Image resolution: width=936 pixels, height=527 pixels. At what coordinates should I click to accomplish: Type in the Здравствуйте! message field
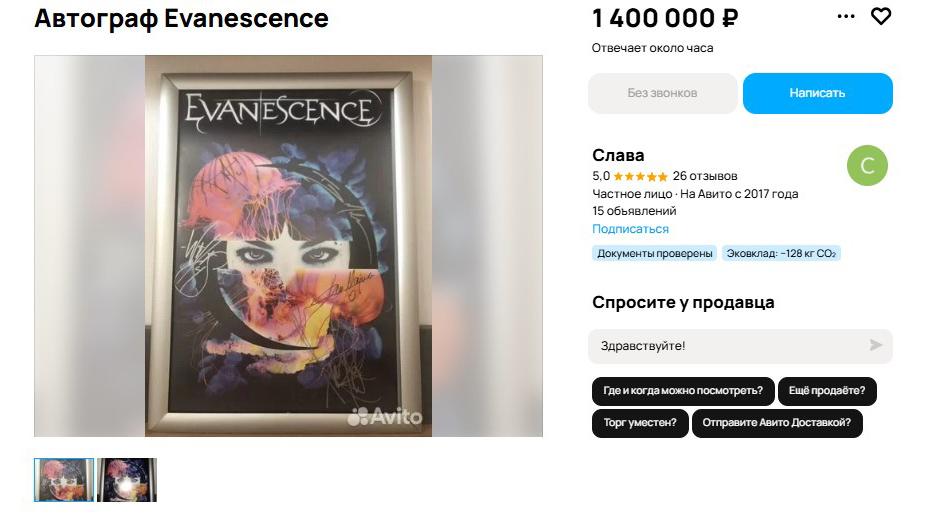tap(725, 346)
